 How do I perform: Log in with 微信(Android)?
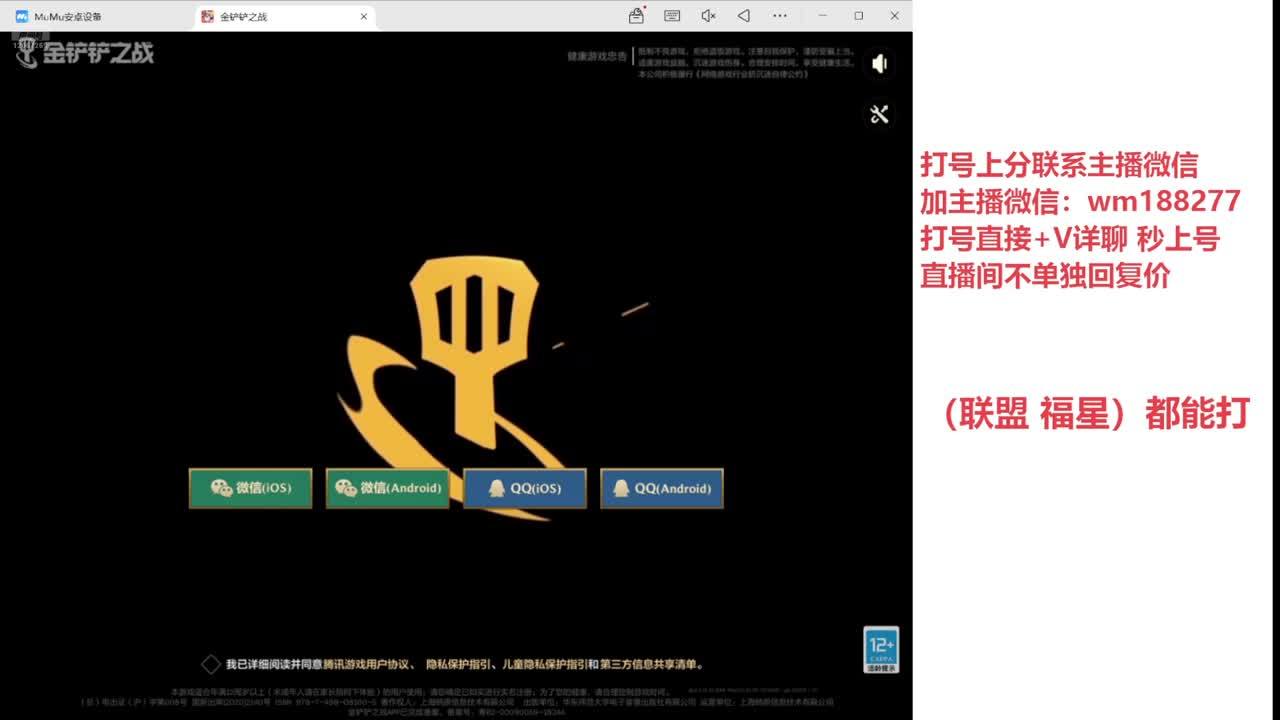387,488
